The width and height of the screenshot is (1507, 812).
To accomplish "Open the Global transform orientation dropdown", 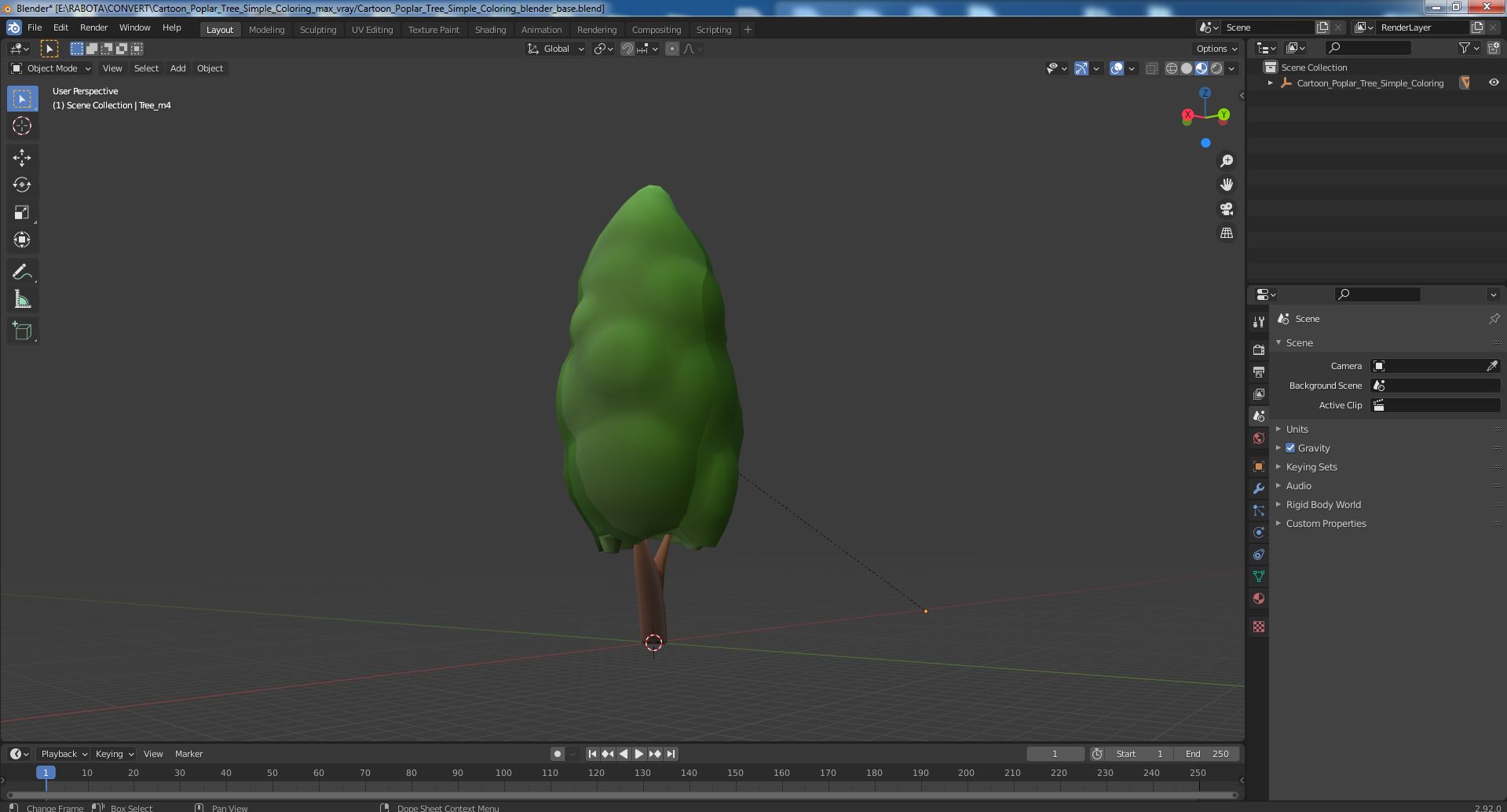I will [x=555, y=49].
